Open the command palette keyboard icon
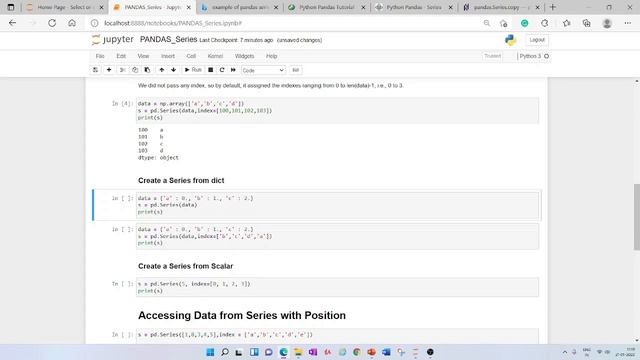Image resolution: width=640 pixels, height=360 pixels. coord(296,70)
